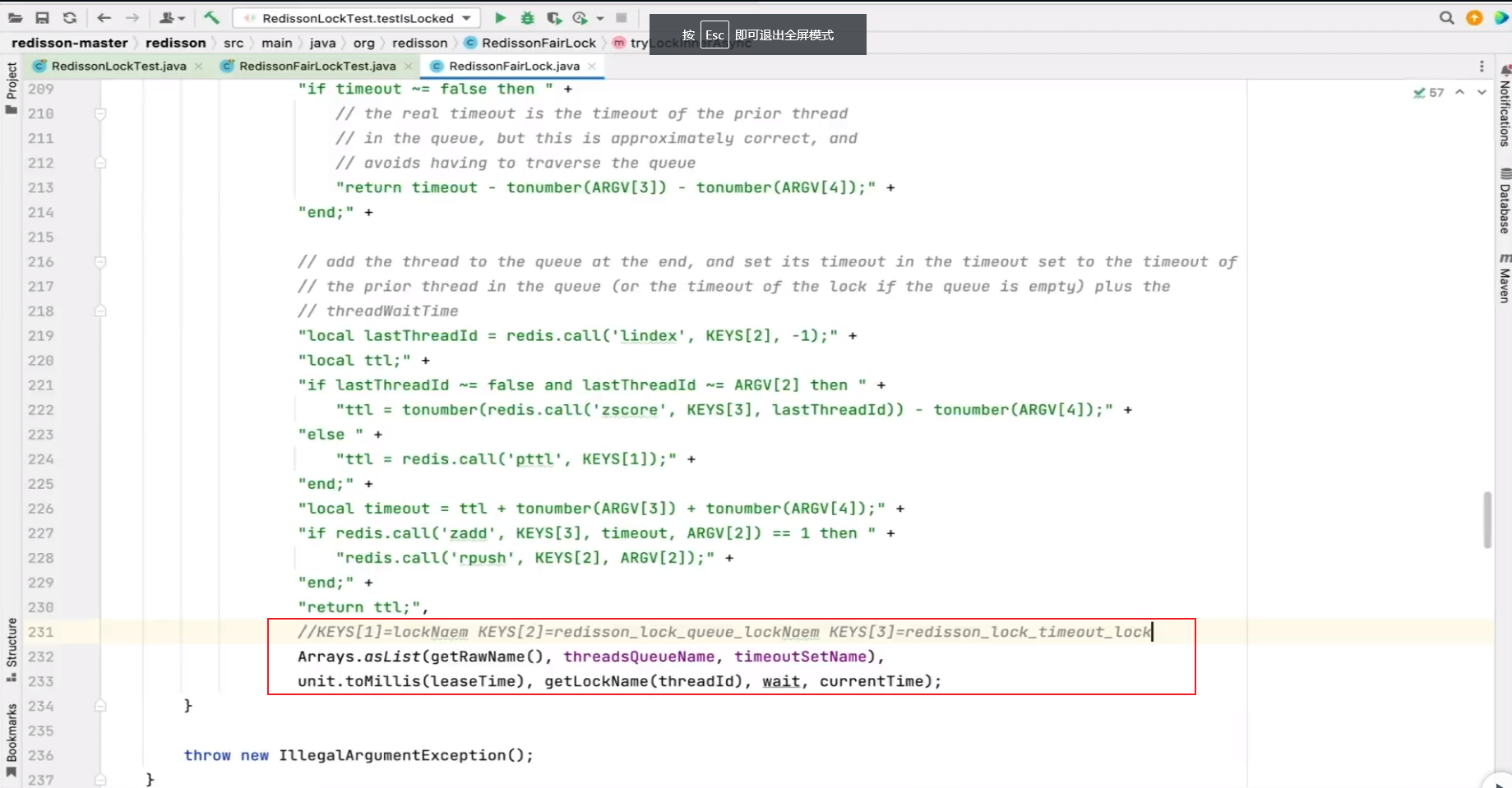Select the java breadcrumb
1512x788 pixels.
click(x=322, y=43)
